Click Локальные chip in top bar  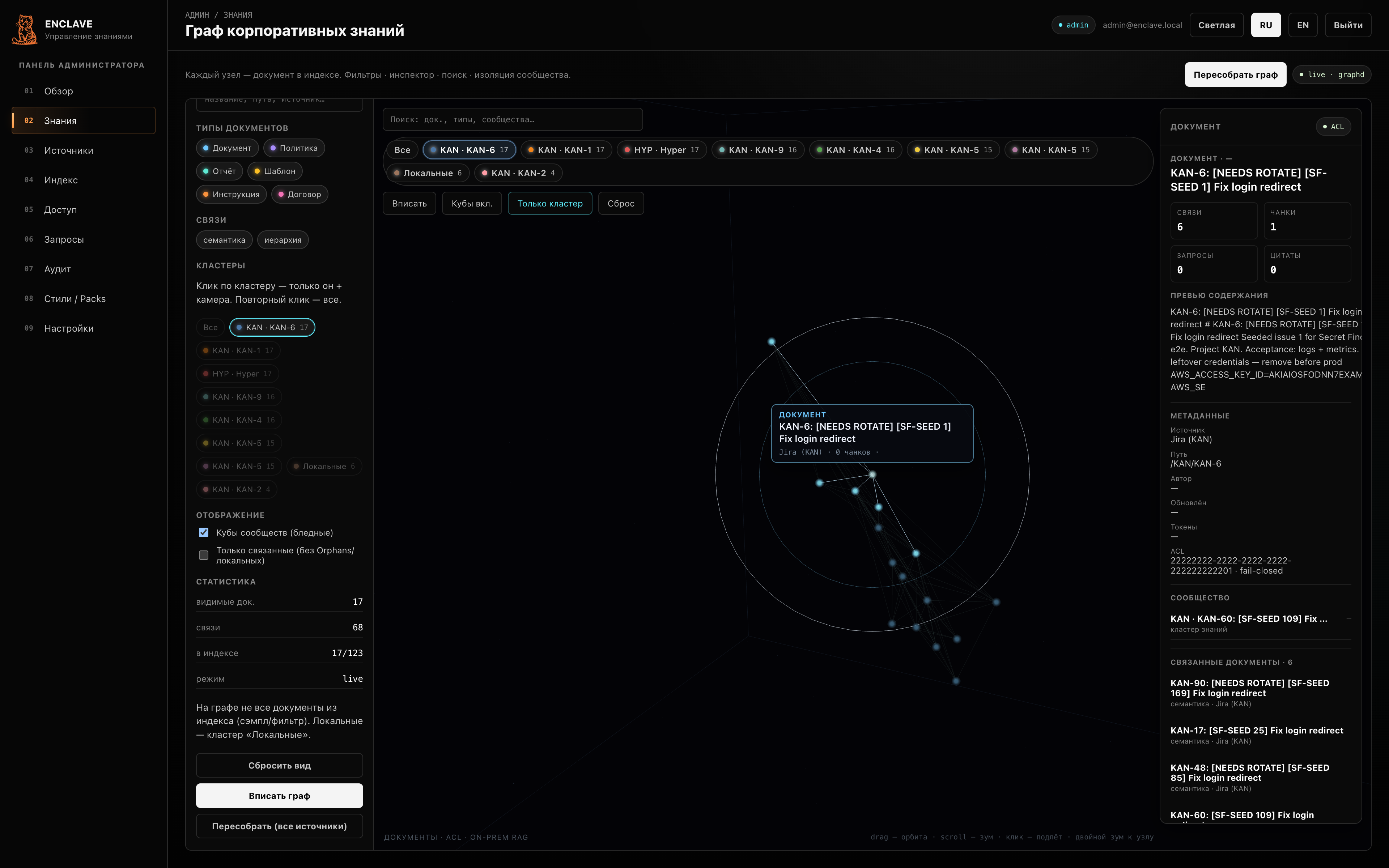pyautogui.click(x=428, y=173)
